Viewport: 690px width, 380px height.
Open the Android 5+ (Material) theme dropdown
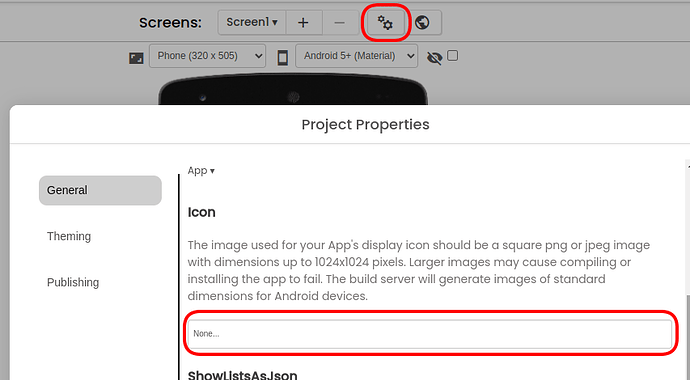[356, 56]
